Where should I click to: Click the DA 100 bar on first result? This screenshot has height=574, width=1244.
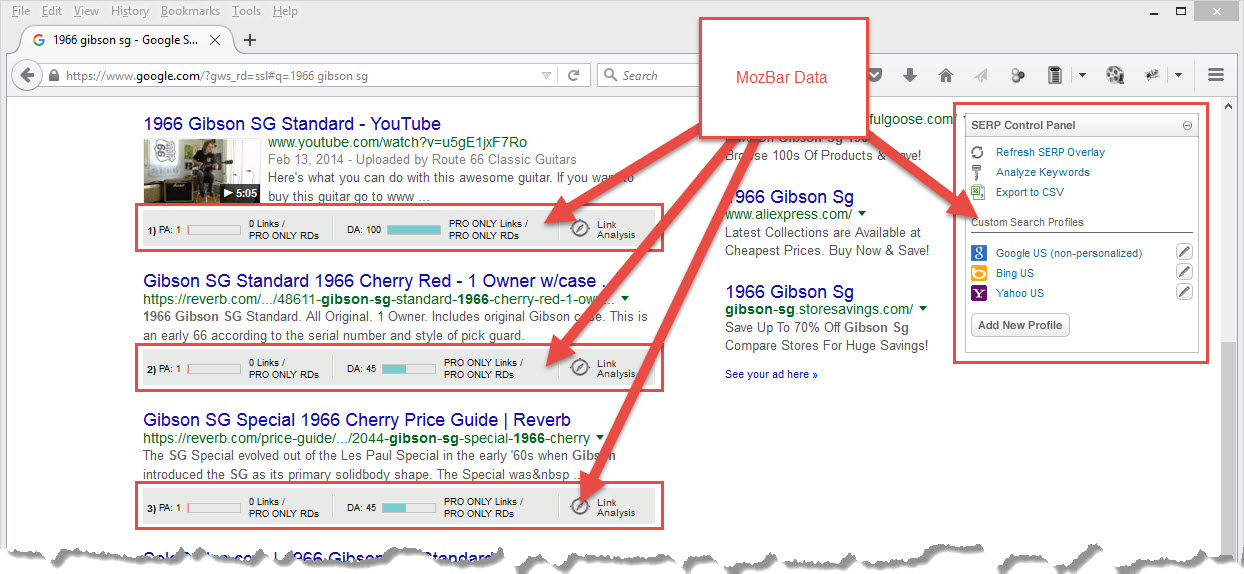coord(413,229)
